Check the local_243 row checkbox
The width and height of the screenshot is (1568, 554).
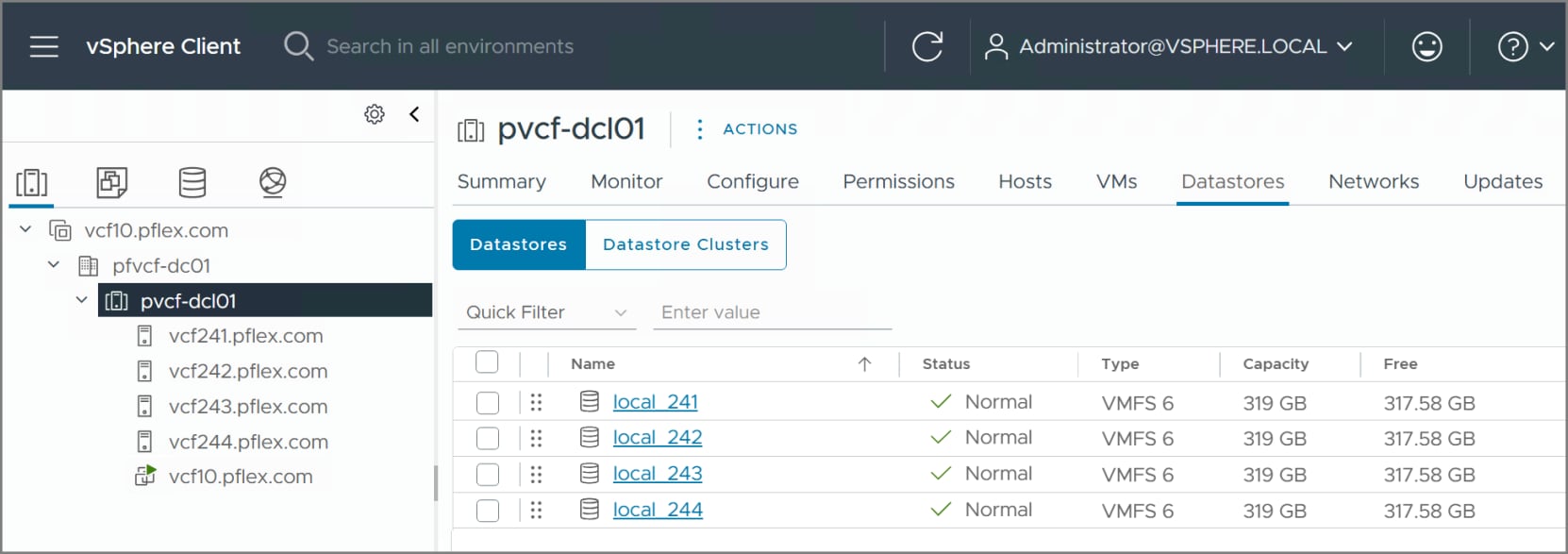[x=488, y=475]
